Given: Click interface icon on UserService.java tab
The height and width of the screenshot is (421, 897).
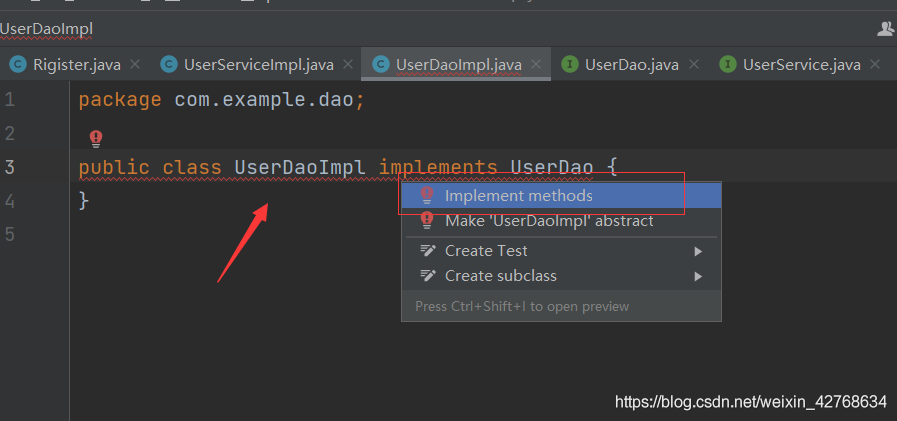Looking at the screenshot, I should [x=728, y=65].
